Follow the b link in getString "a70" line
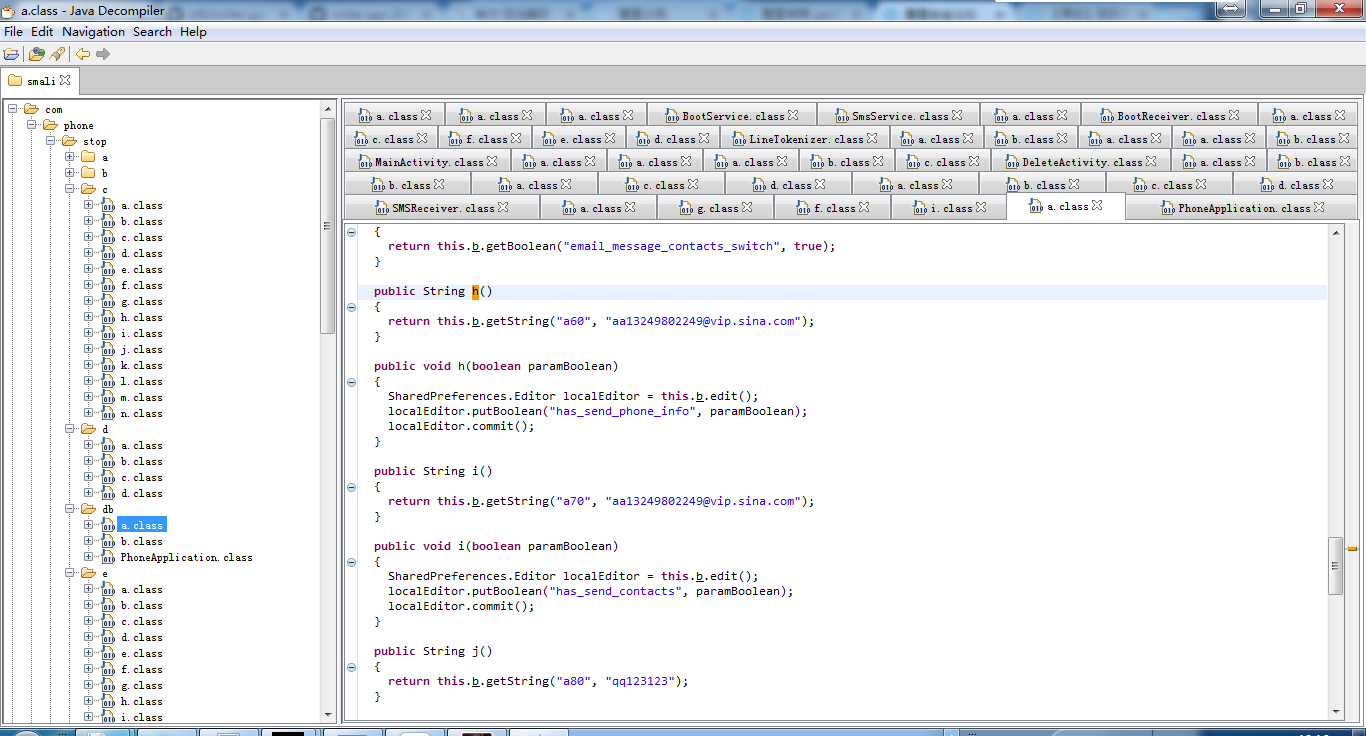Image resolution: width=1366 pixels, height=736 pixels. coord(475,501)
